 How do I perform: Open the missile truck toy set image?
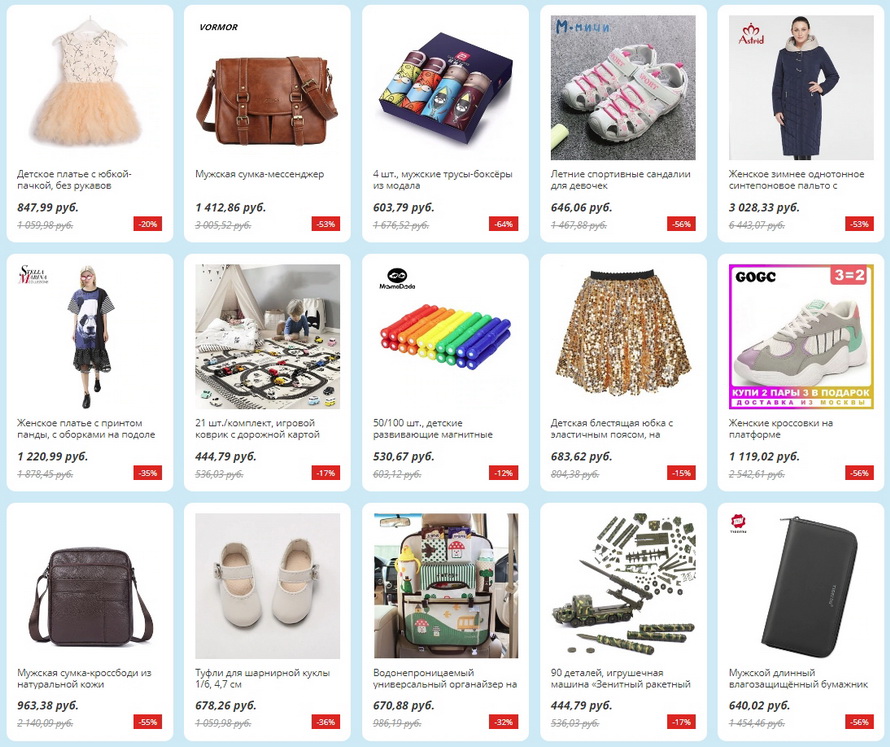tap(623, 586)
